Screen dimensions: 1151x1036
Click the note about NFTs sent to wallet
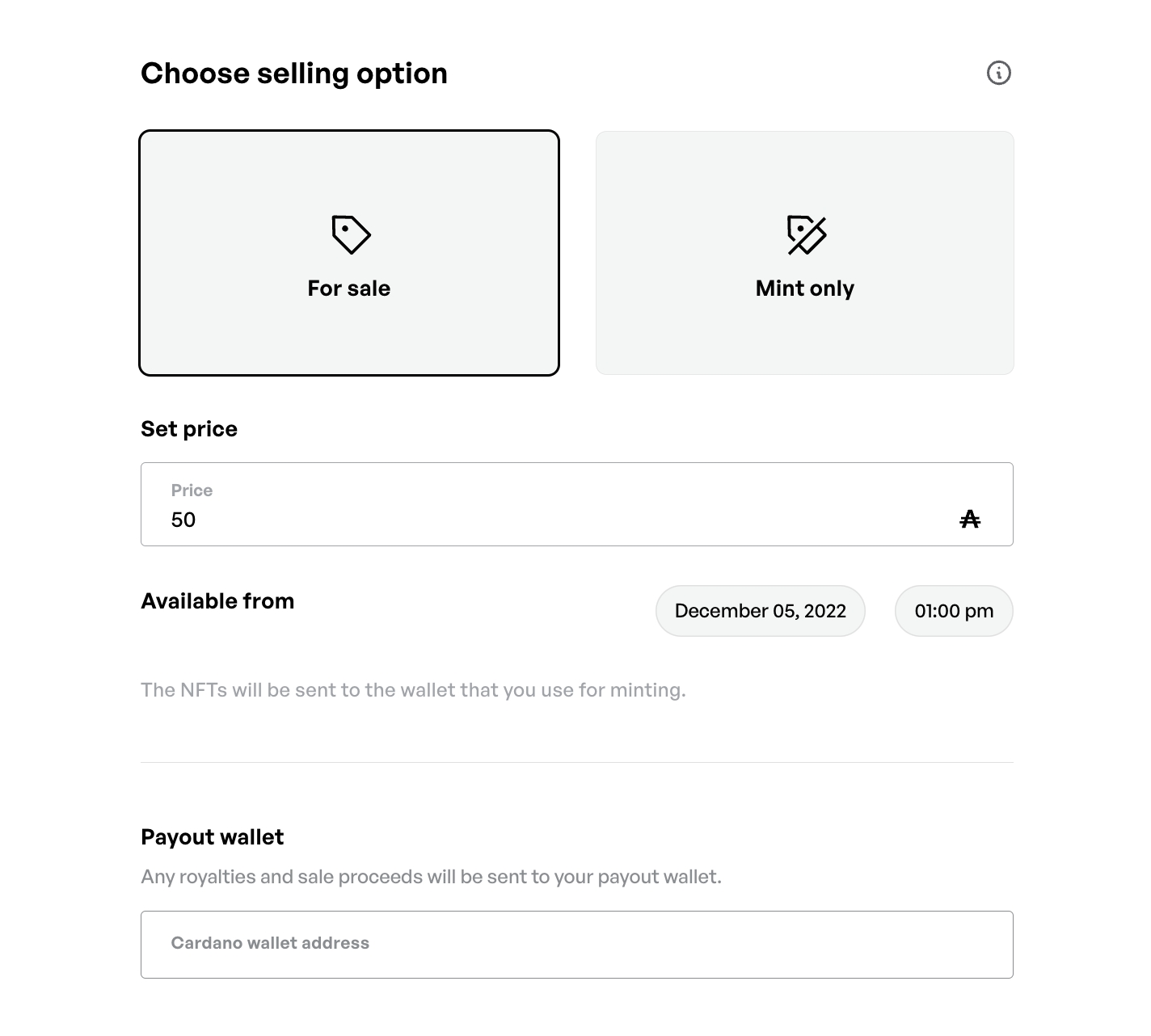click(413, 690)
